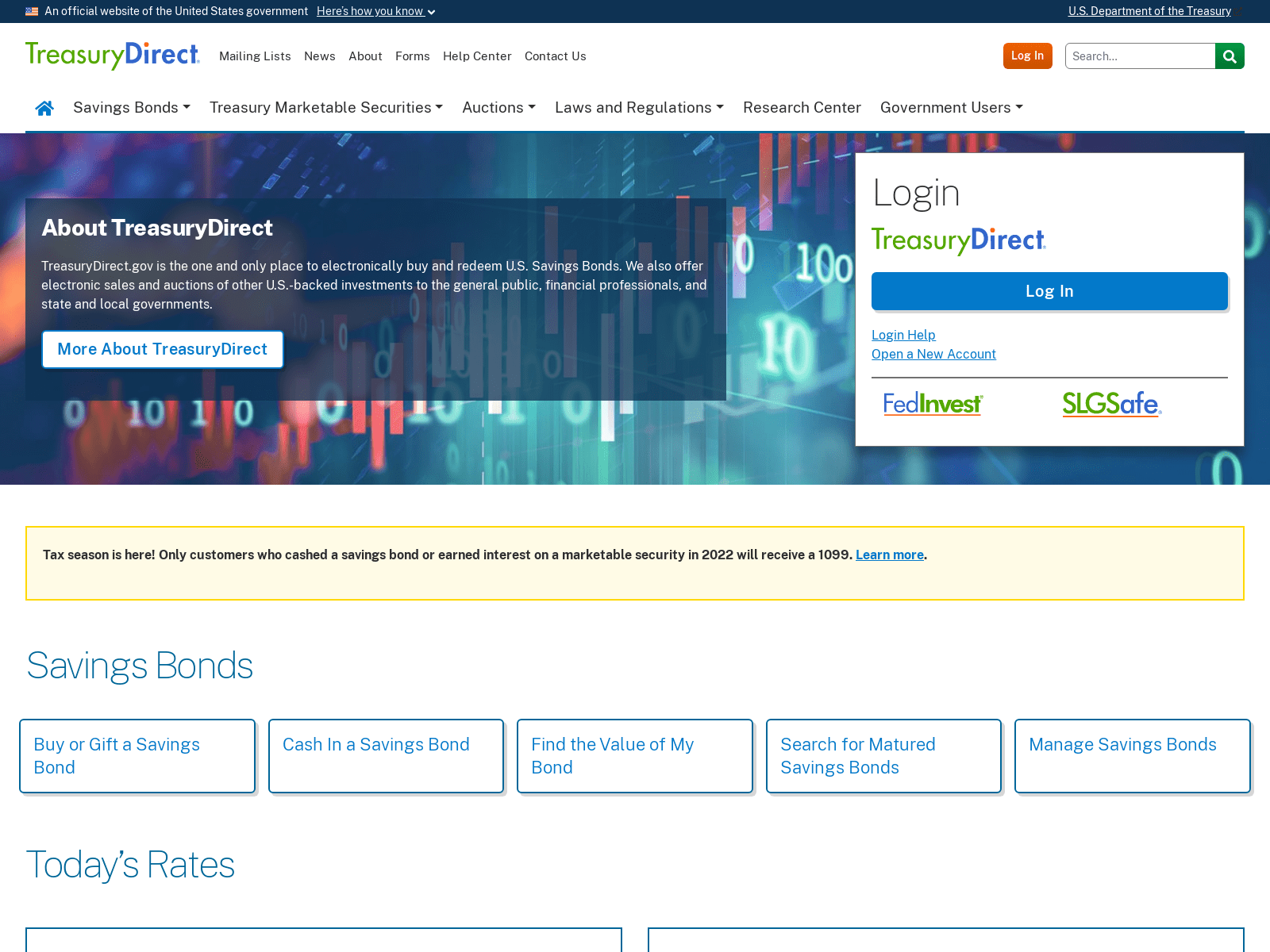Open Search for Matured Savings Bonds card
Viewport: 1270px width, 952px height.
[x=883, y=756]
